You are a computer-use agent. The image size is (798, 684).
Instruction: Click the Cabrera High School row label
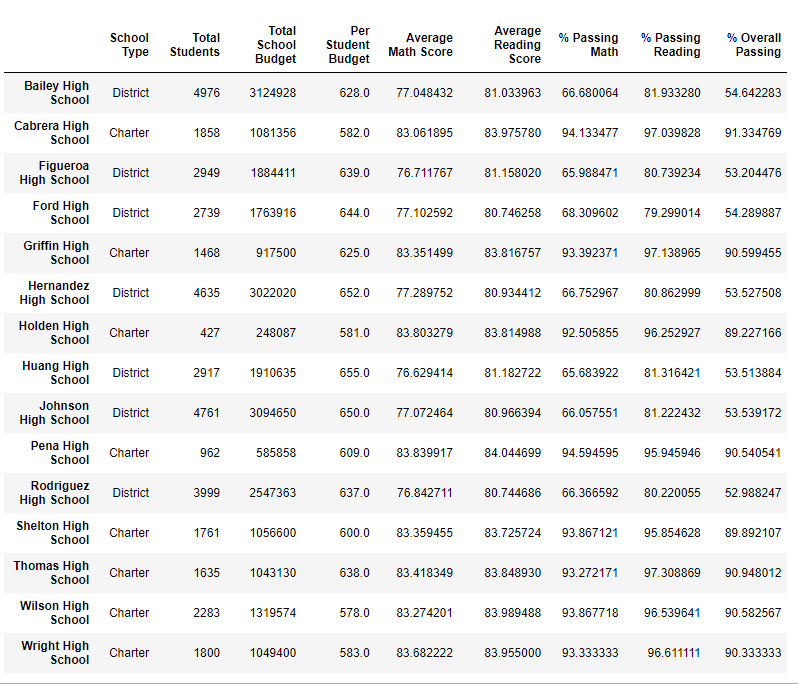[x=51, y=133]
